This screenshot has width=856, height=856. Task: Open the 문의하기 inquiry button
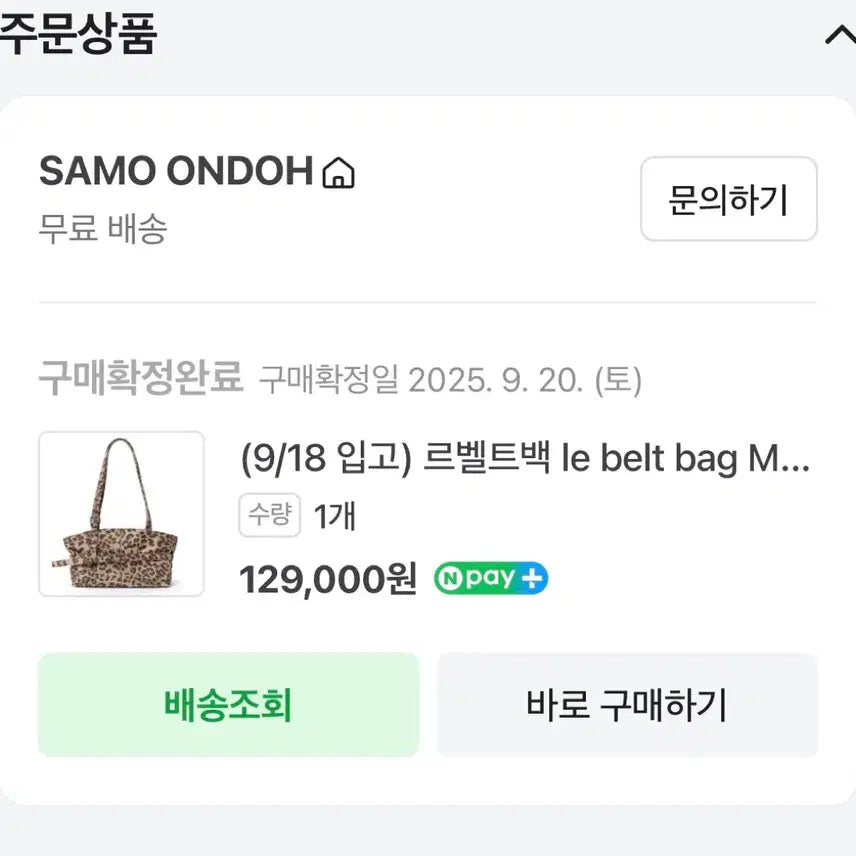click(728, 200)
